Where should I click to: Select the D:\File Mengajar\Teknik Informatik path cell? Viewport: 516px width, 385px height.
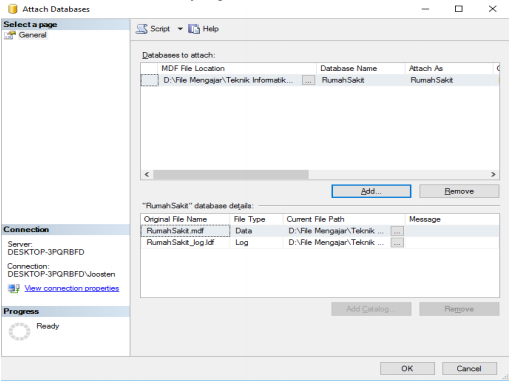point(230,80)
